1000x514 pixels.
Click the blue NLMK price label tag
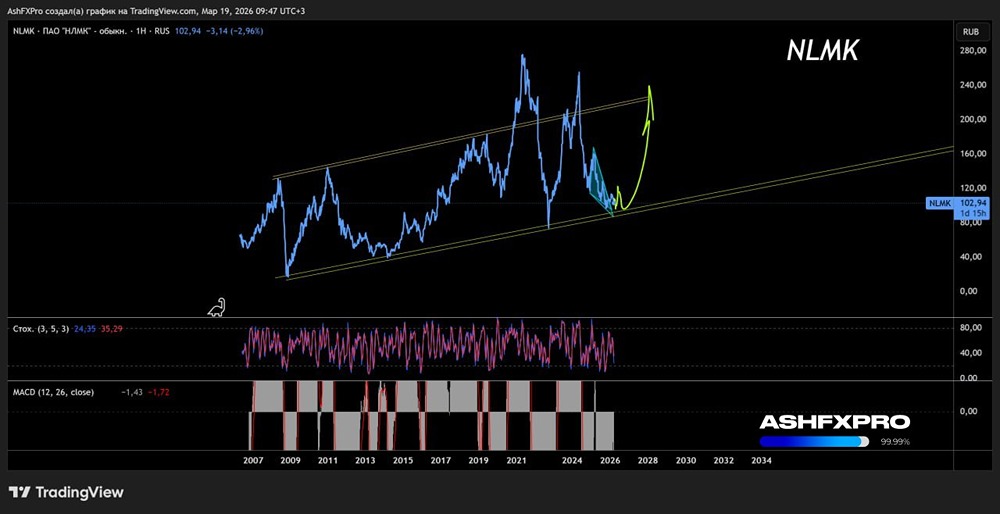tap(939, 203)
